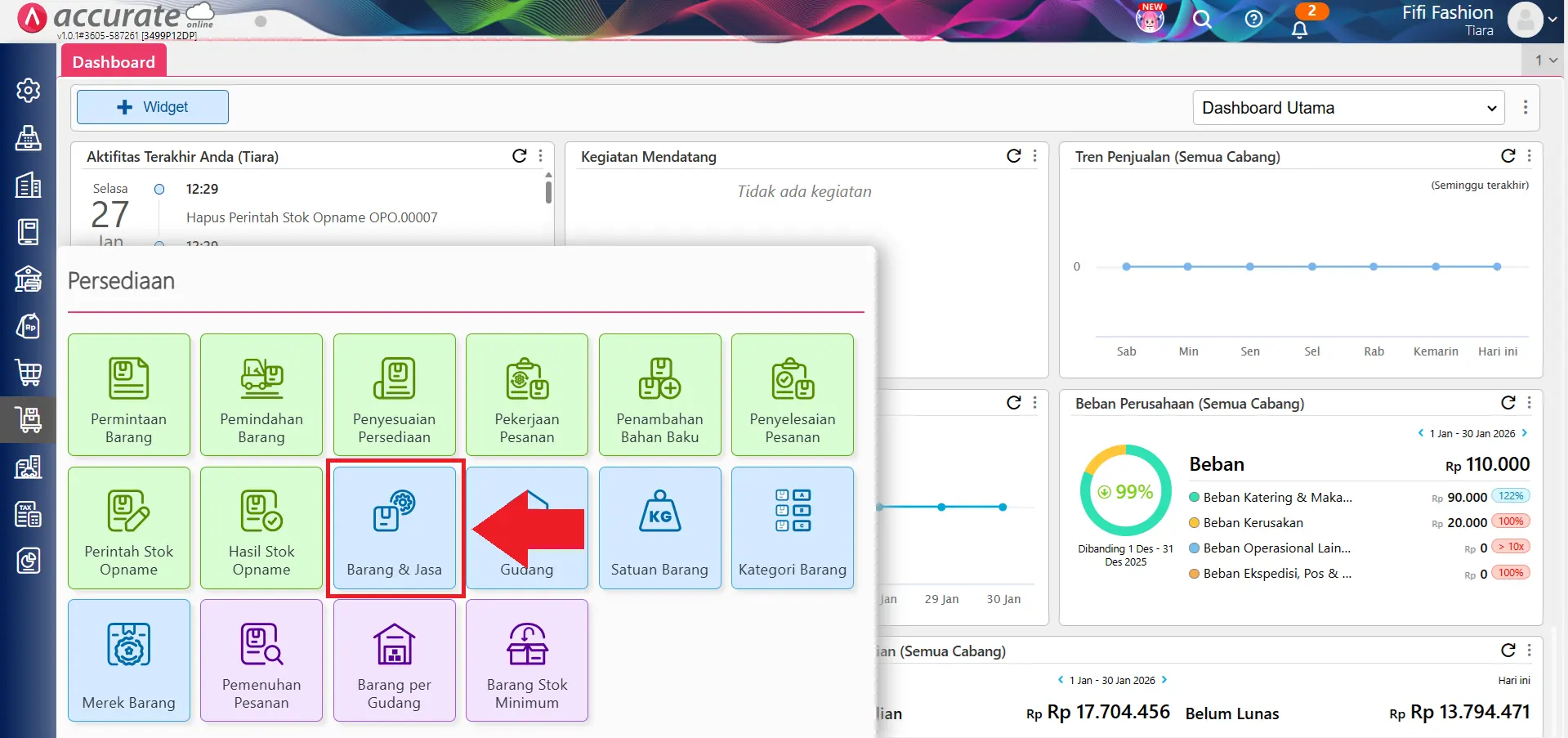This screenshot has width=1568, height=738.
Task: Click the search magnifier icon
Action: (1201, 20)
